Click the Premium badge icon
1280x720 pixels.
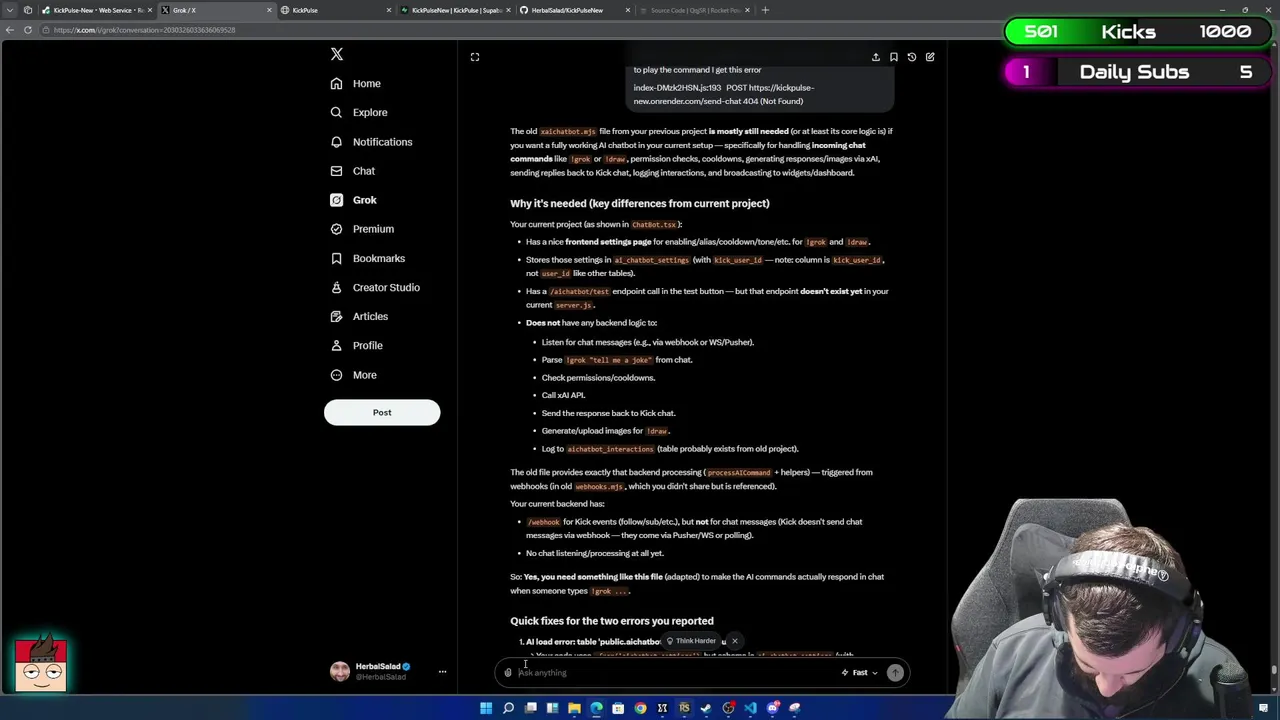click(336, 229)
